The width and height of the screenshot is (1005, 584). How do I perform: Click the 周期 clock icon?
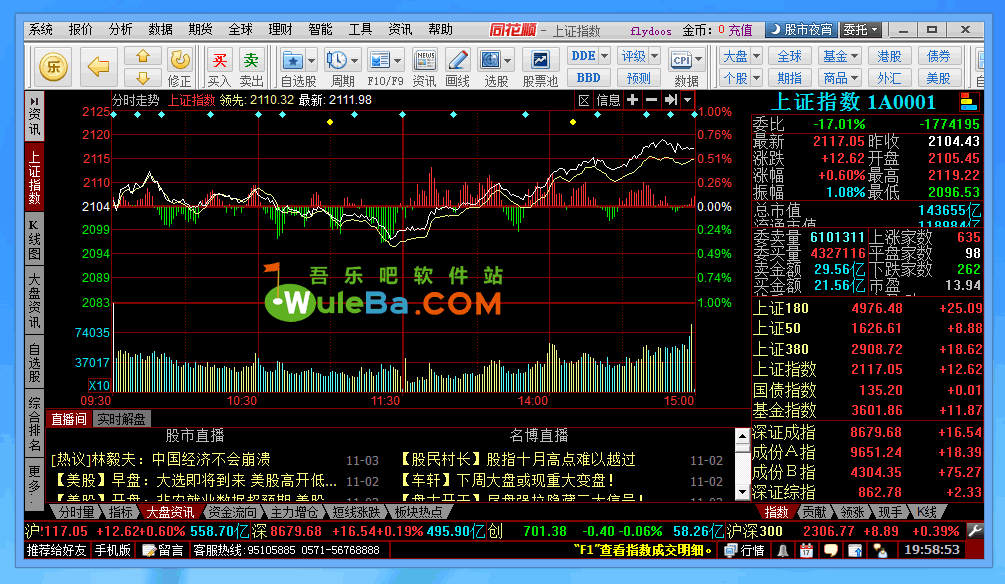point(336,60)
